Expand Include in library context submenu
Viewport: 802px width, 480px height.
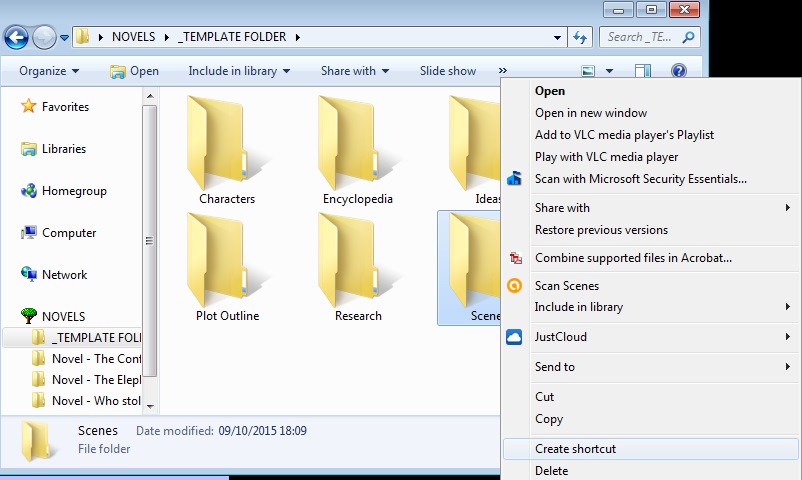pyautogui.click(x=650, y=307)
